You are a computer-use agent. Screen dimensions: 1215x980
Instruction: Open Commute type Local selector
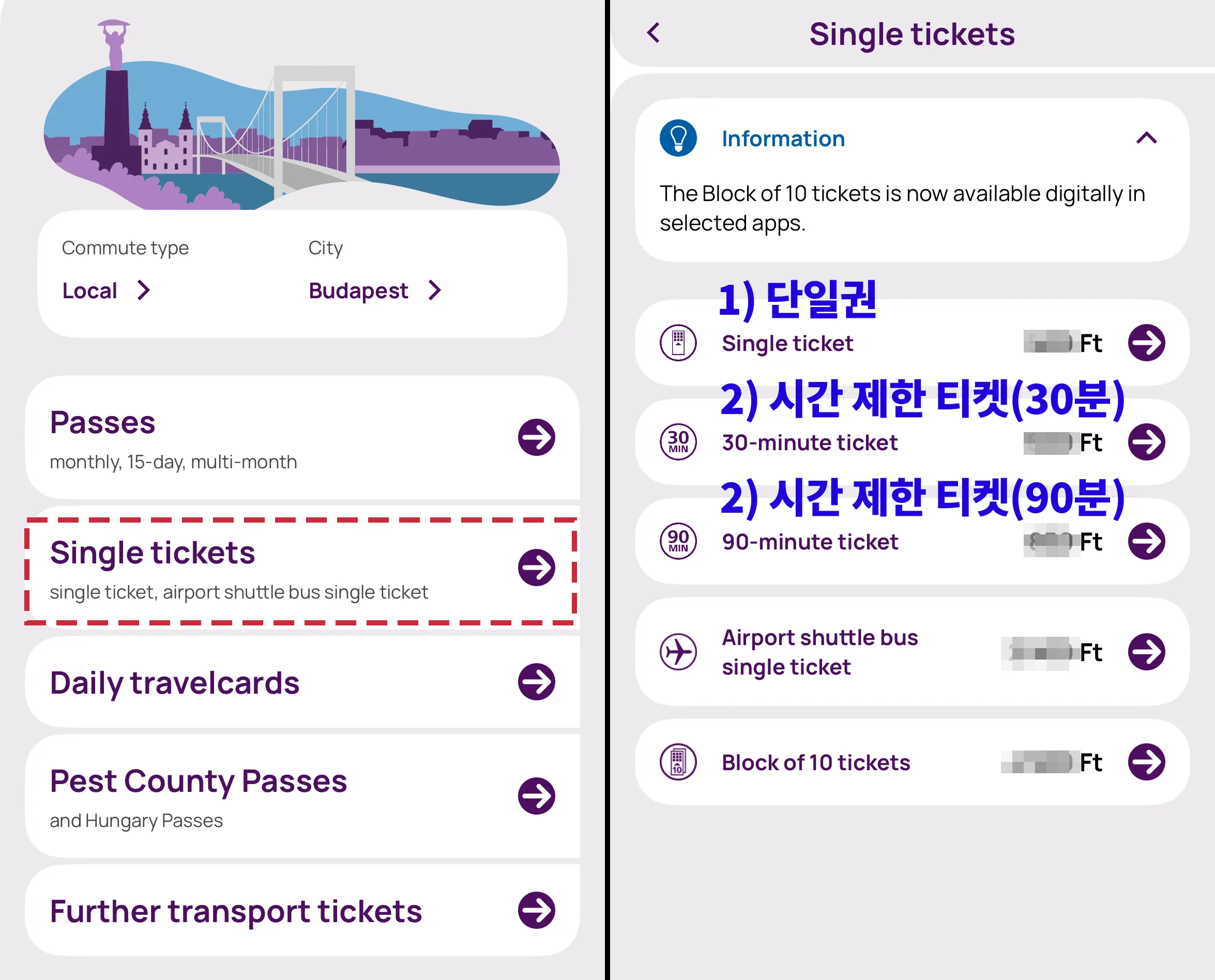pos(105,290)
